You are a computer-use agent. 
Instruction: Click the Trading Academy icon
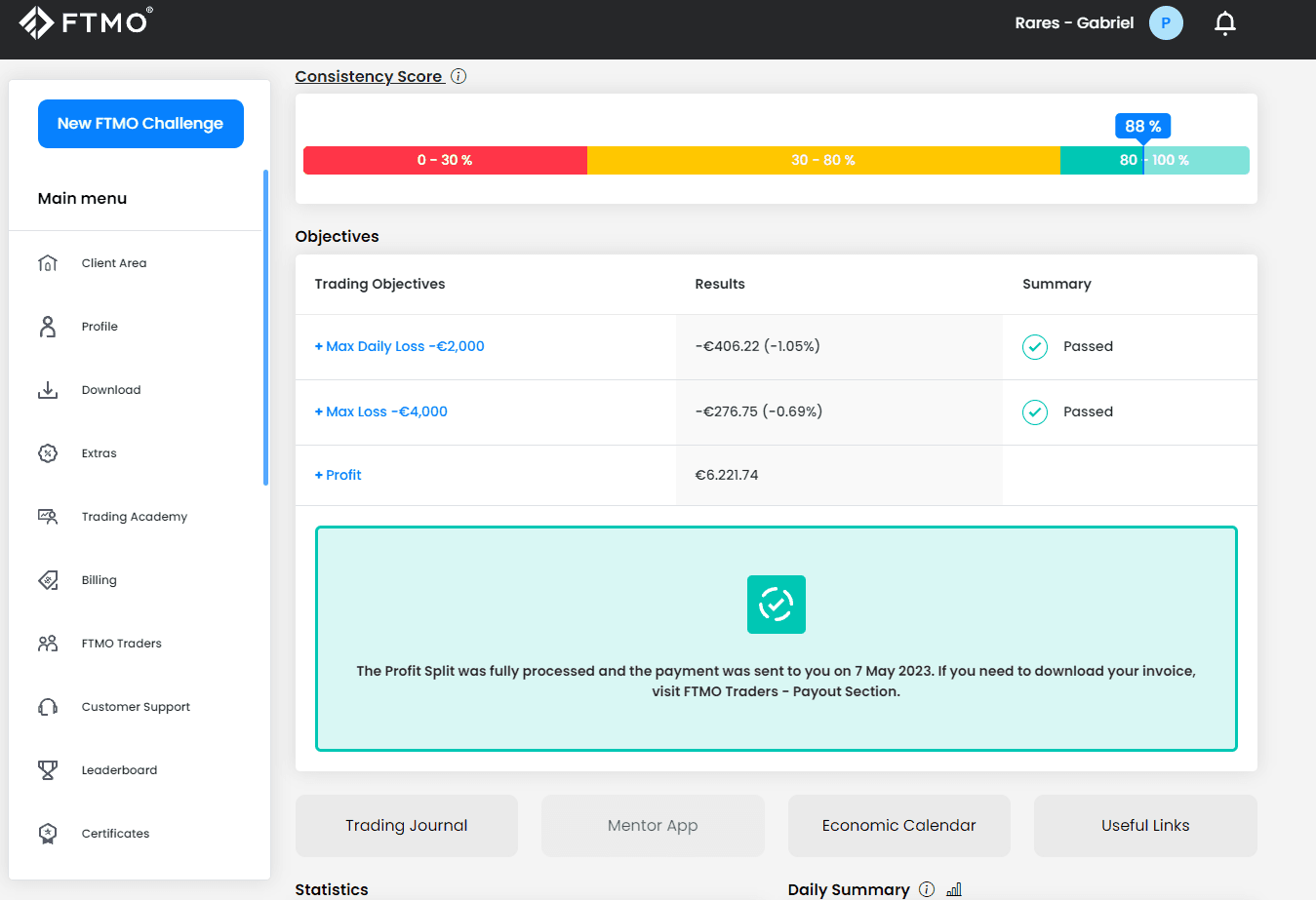(48, 517)
